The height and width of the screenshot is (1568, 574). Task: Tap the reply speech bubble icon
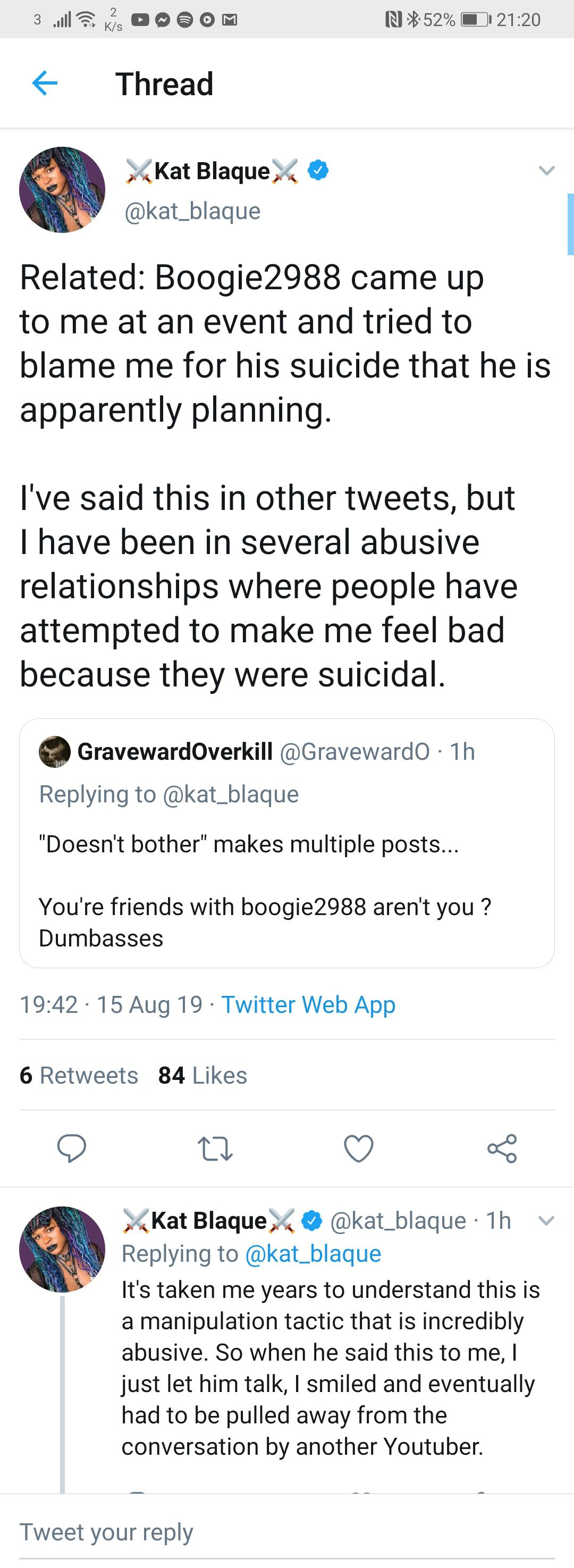(71, 1148)
